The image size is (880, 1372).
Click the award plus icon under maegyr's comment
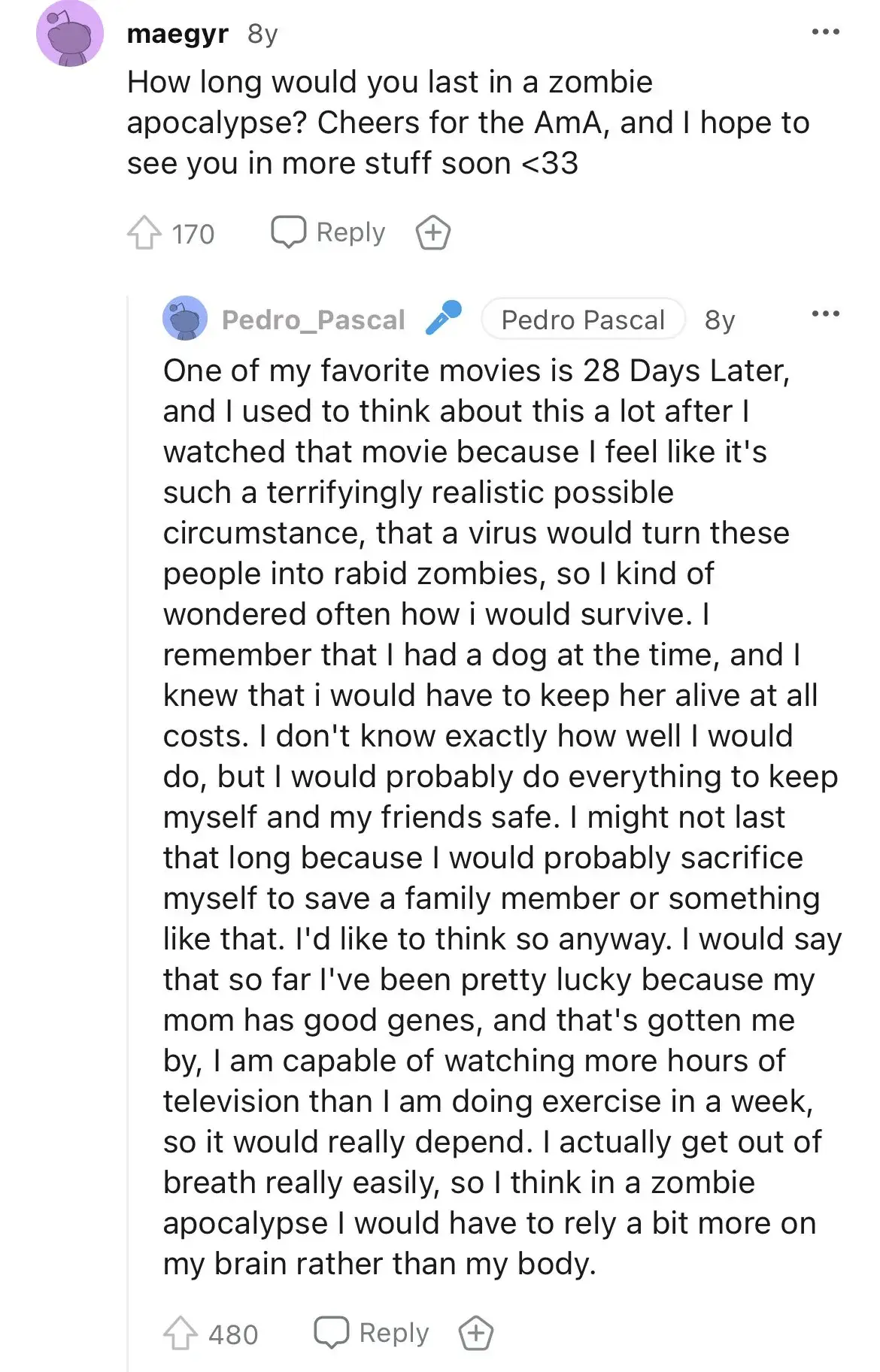[x=434, y=234]
